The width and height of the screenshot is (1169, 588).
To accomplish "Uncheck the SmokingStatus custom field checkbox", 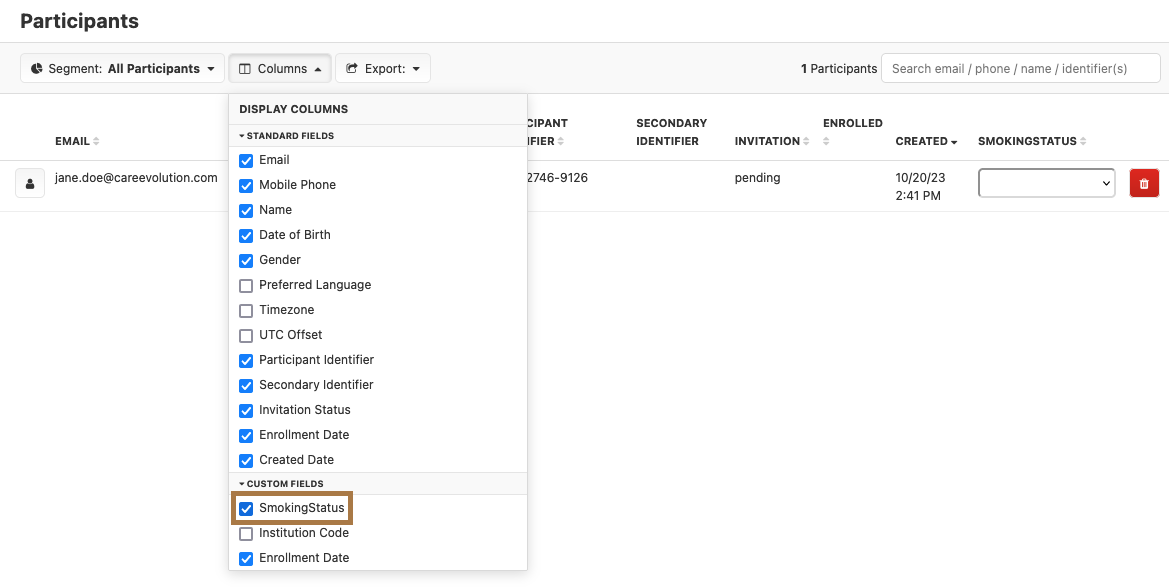I will pyautogui.click(x=246, y=508).
